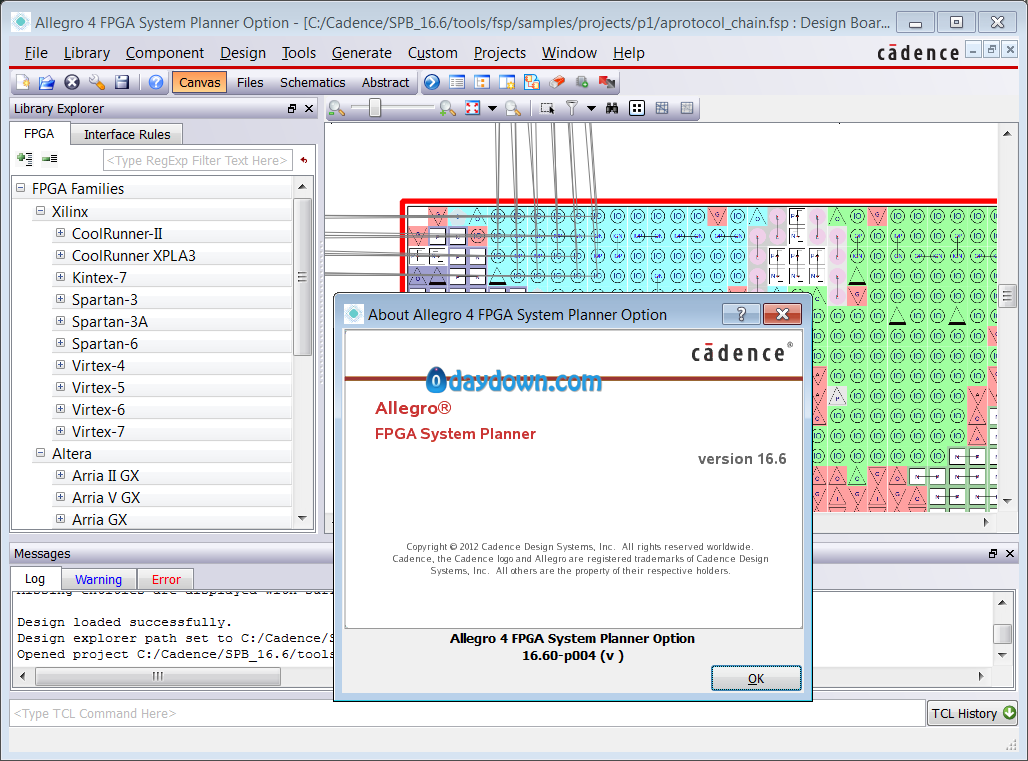The image size is (1028, 761).
Task: Open help using blue question mark icon
Action: click(x=156, y=82)
